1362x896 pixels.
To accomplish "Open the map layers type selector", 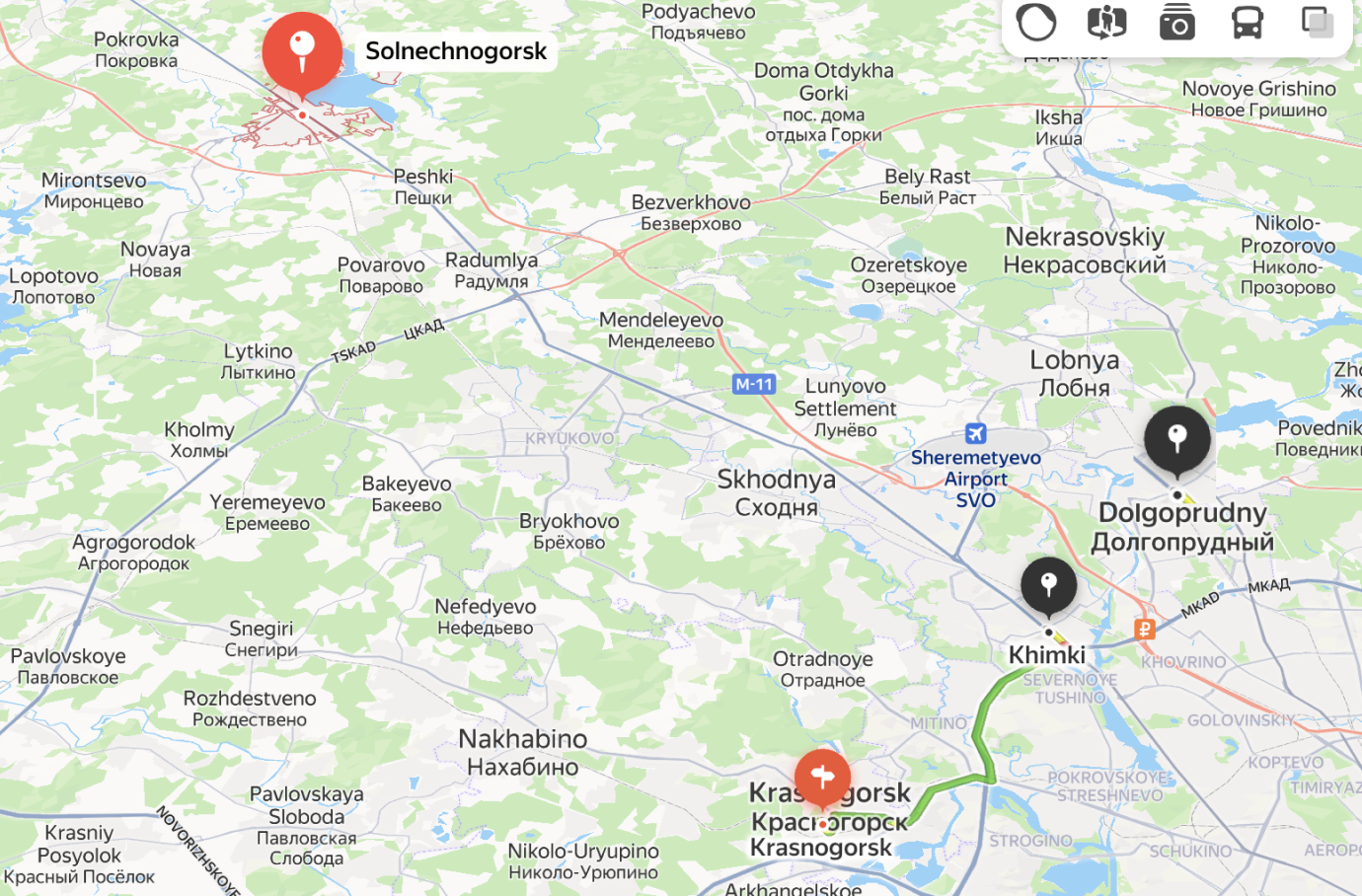I will [x=1318, y=22].
